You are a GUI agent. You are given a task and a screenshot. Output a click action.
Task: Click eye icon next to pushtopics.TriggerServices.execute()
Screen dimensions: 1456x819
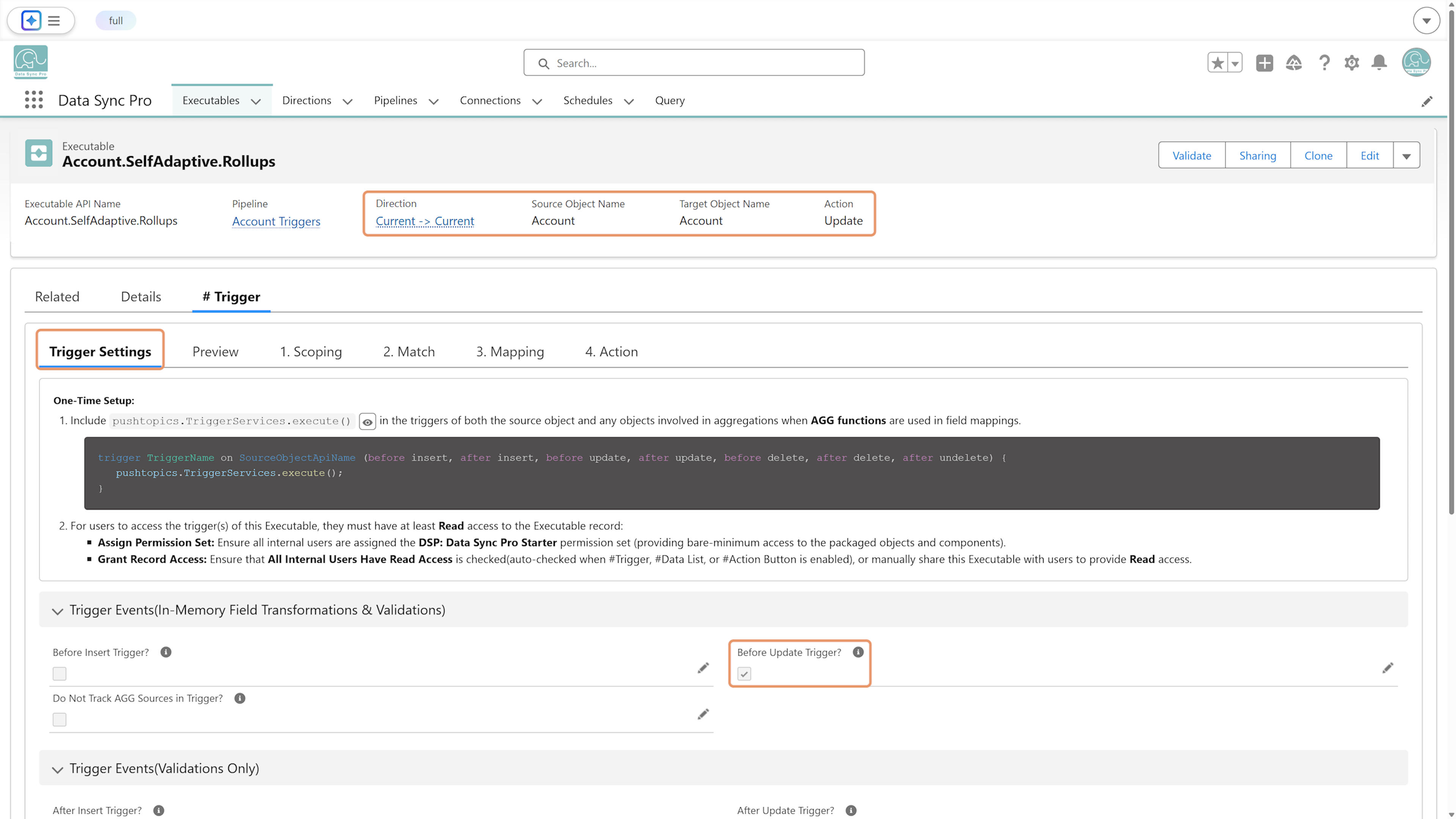pos(367,422)
